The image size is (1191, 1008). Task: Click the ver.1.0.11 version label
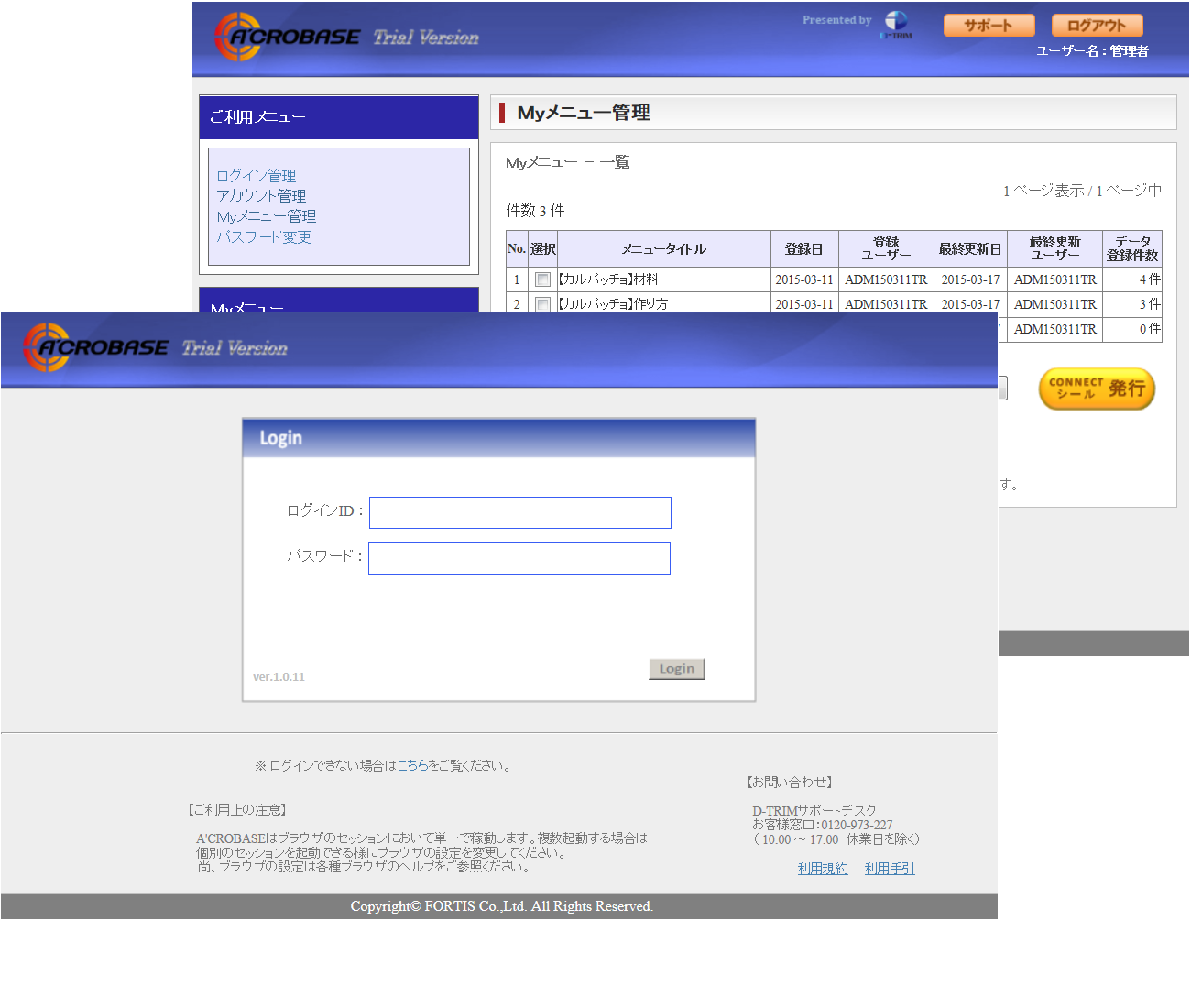tap(279, 677)
